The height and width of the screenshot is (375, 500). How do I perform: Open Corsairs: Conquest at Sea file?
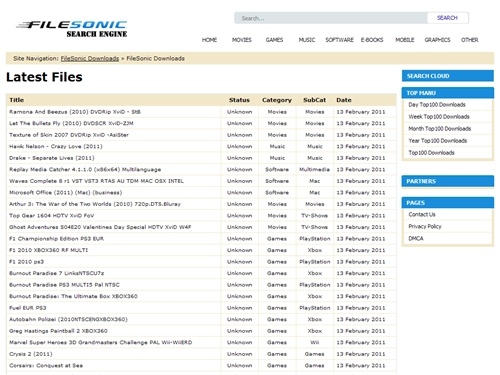46,365
